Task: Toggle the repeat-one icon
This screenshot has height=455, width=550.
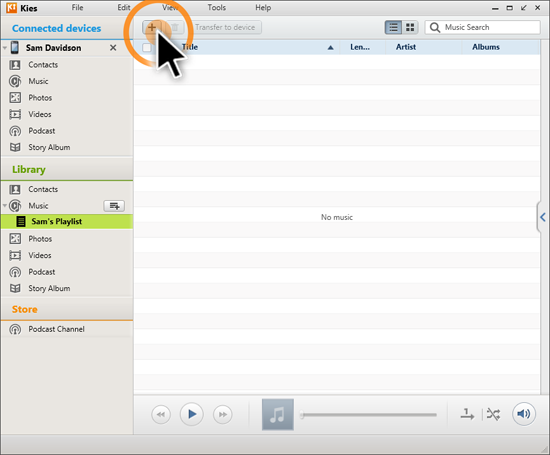Action: (467, 414)
